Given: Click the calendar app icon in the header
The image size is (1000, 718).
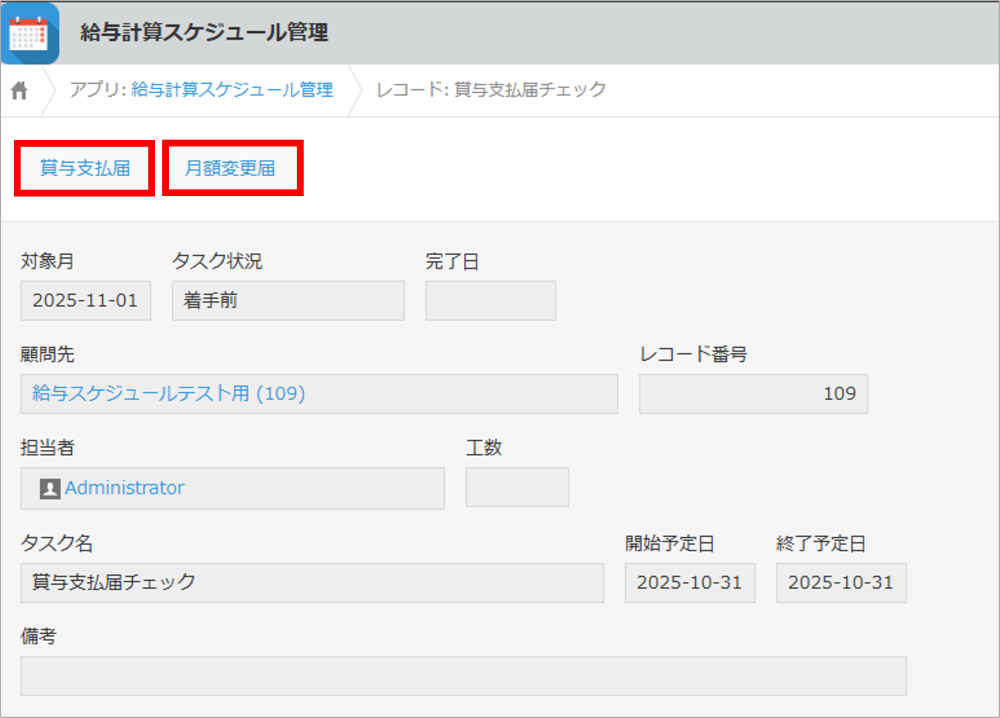Looking at the screenshot, I should click(x=29, y=31).
